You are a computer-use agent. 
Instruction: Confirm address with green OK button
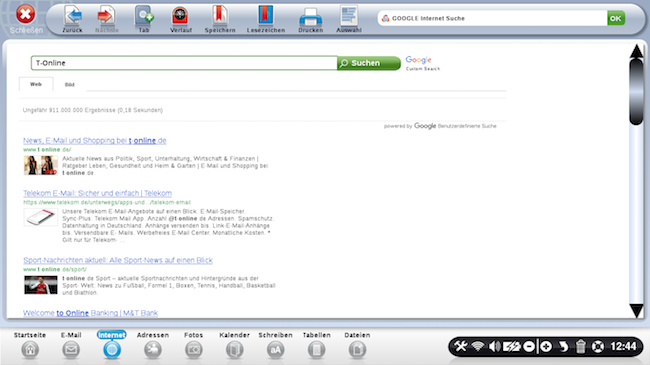[616, 18]
